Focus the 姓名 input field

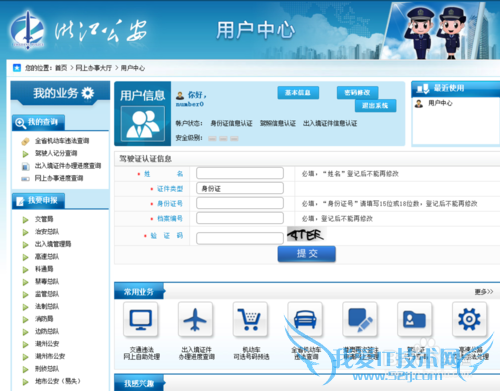pyautogui.click(x=240, y=173)
